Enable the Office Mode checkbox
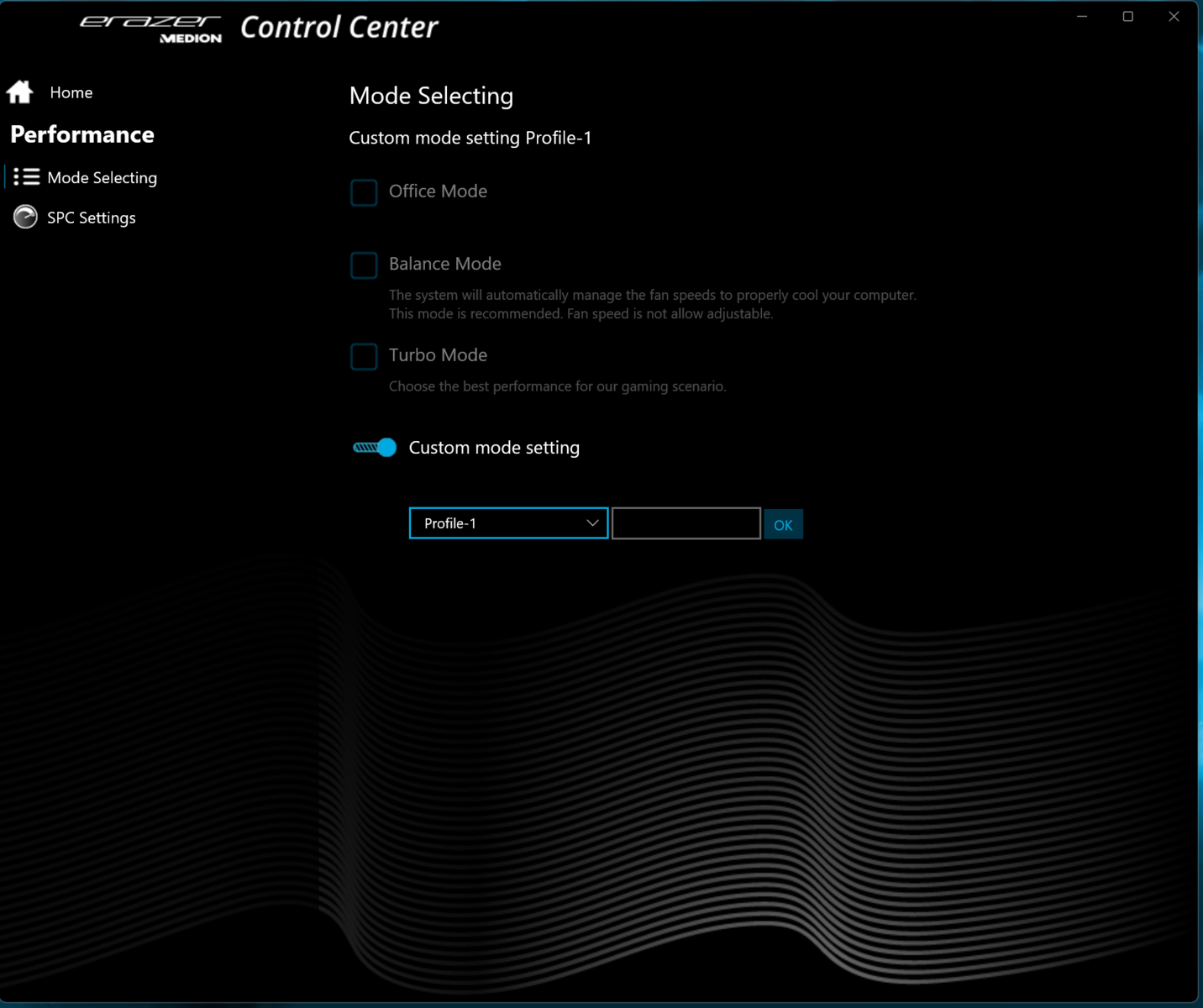 364,192
